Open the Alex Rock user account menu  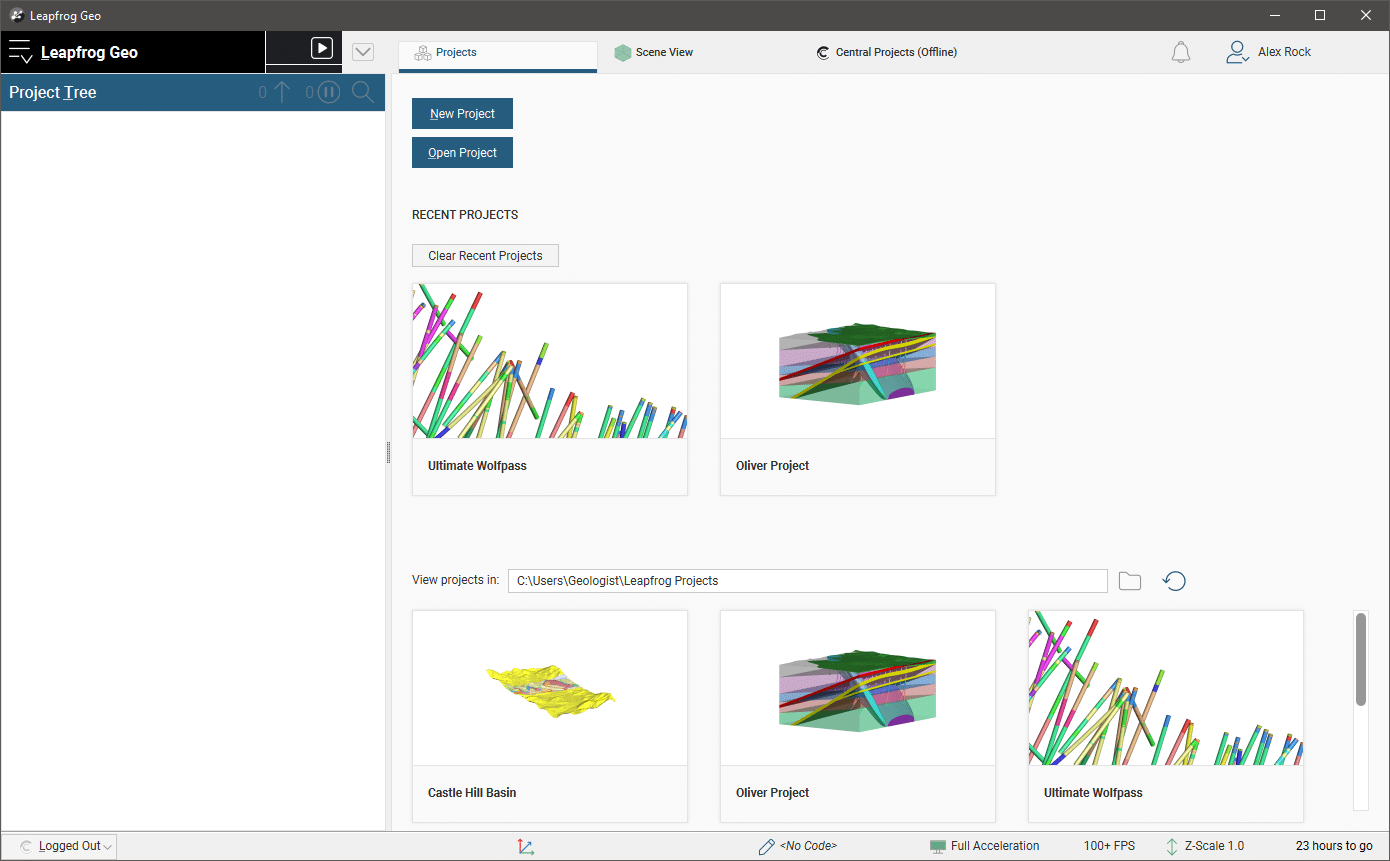[1268, 52]
